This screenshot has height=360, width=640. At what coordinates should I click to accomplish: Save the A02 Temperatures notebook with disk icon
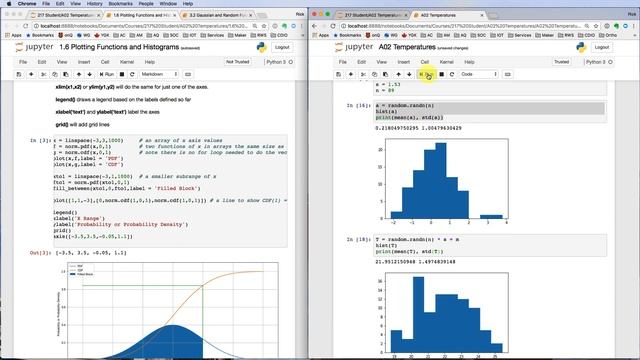coord(338,74)
